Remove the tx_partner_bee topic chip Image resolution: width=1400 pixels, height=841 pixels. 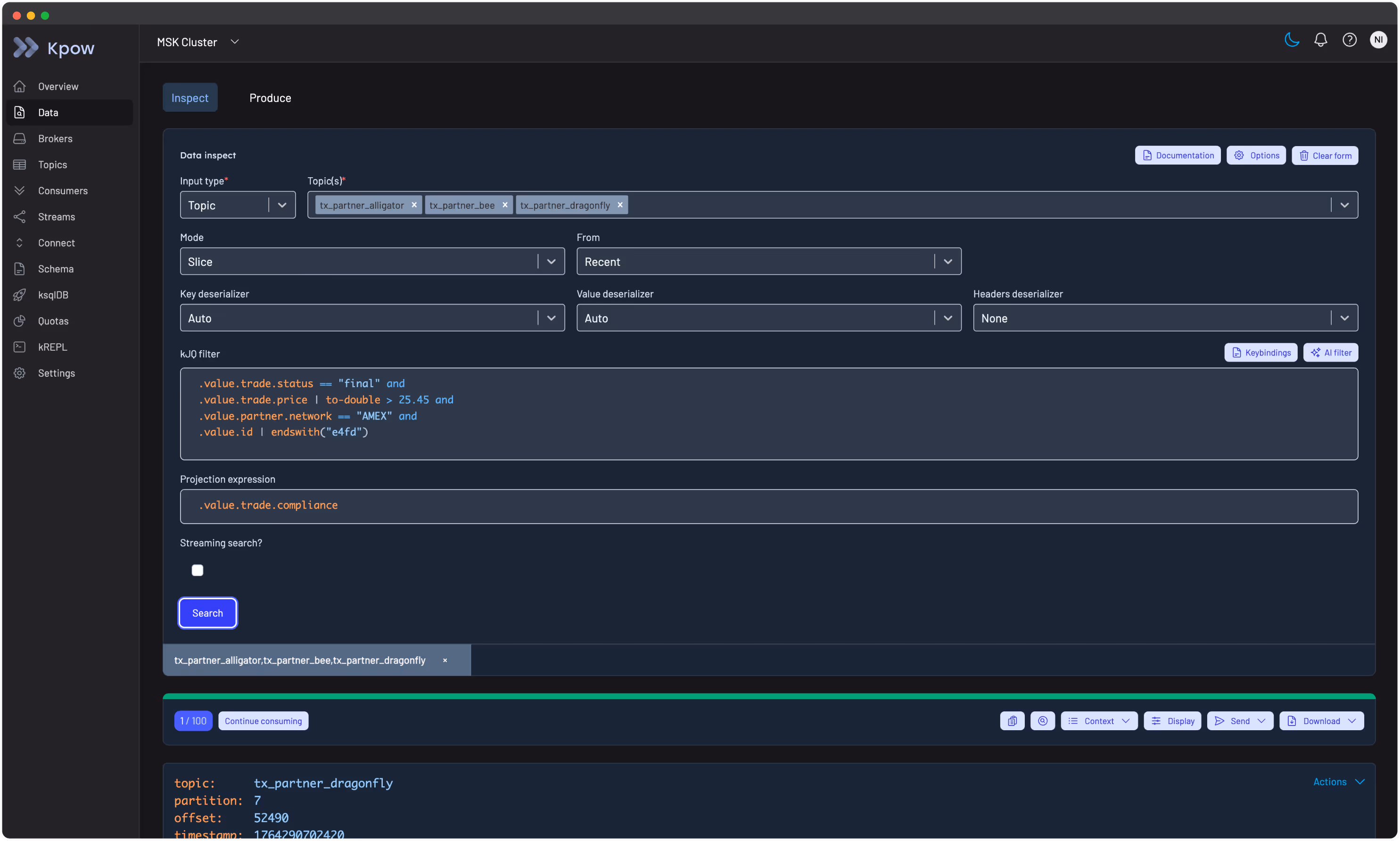click(505, 205)
